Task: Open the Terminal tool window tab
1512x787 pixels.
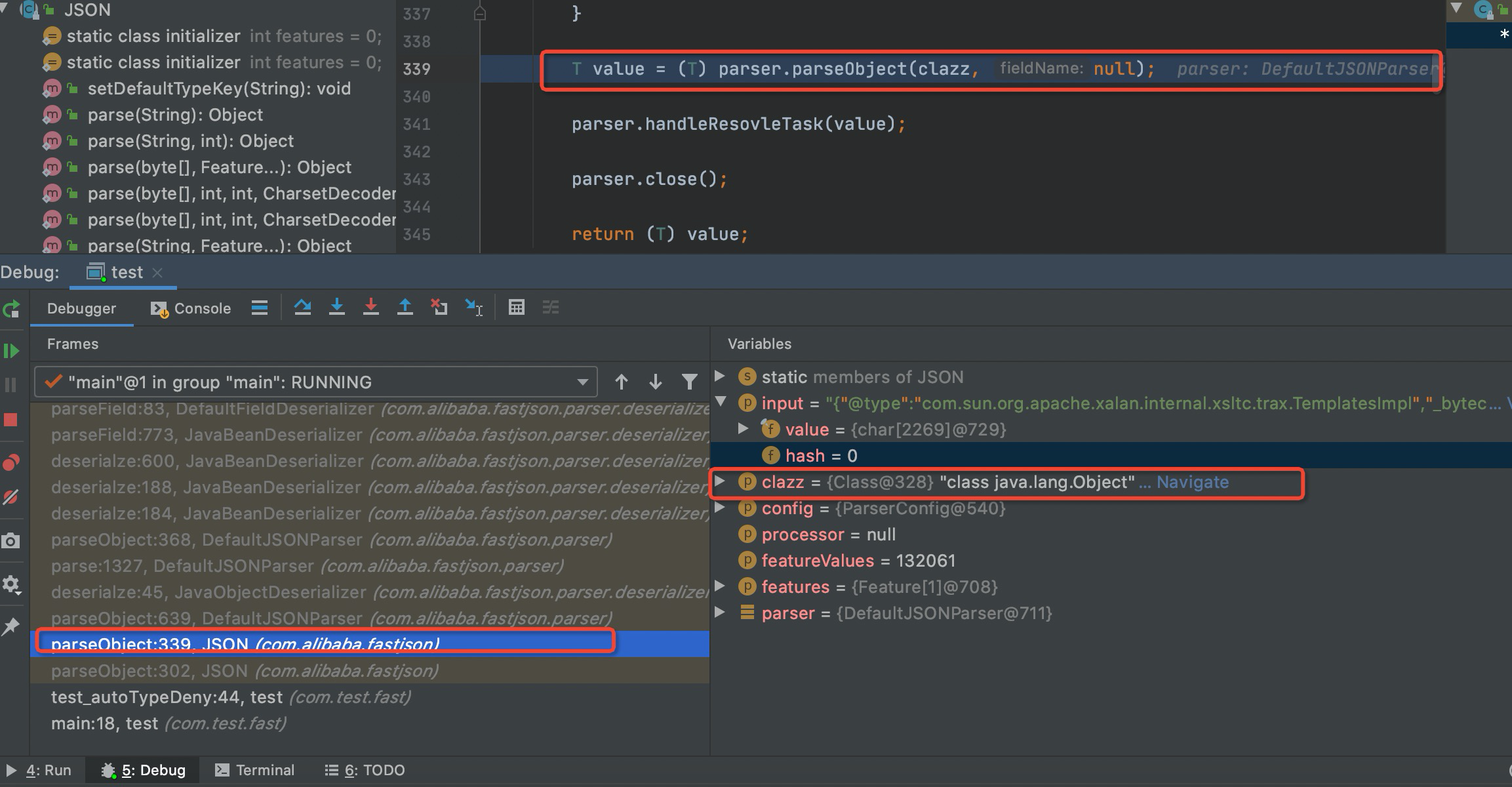Action: (x=255, y=770)
